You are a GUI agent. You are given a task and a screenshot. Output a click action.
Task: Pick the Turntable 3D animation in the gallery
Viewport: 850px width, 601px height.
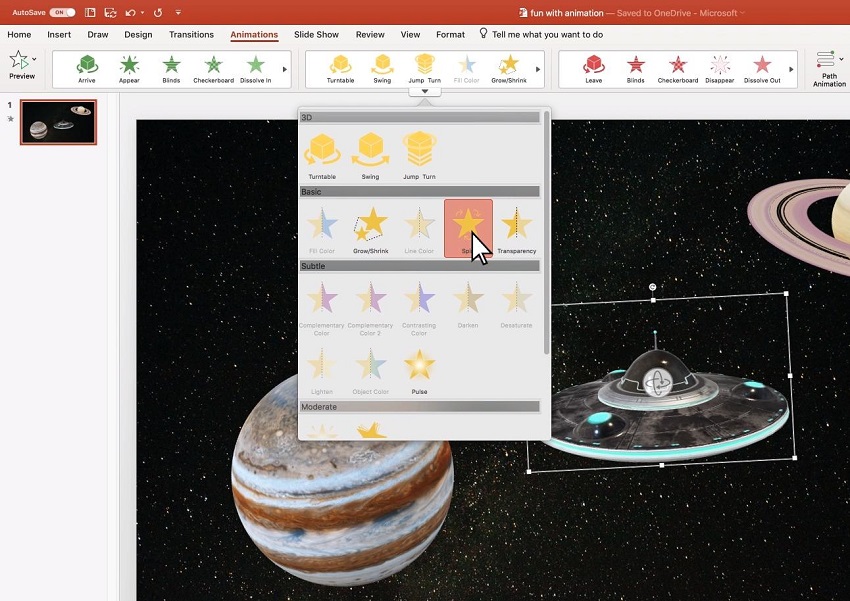322,153
